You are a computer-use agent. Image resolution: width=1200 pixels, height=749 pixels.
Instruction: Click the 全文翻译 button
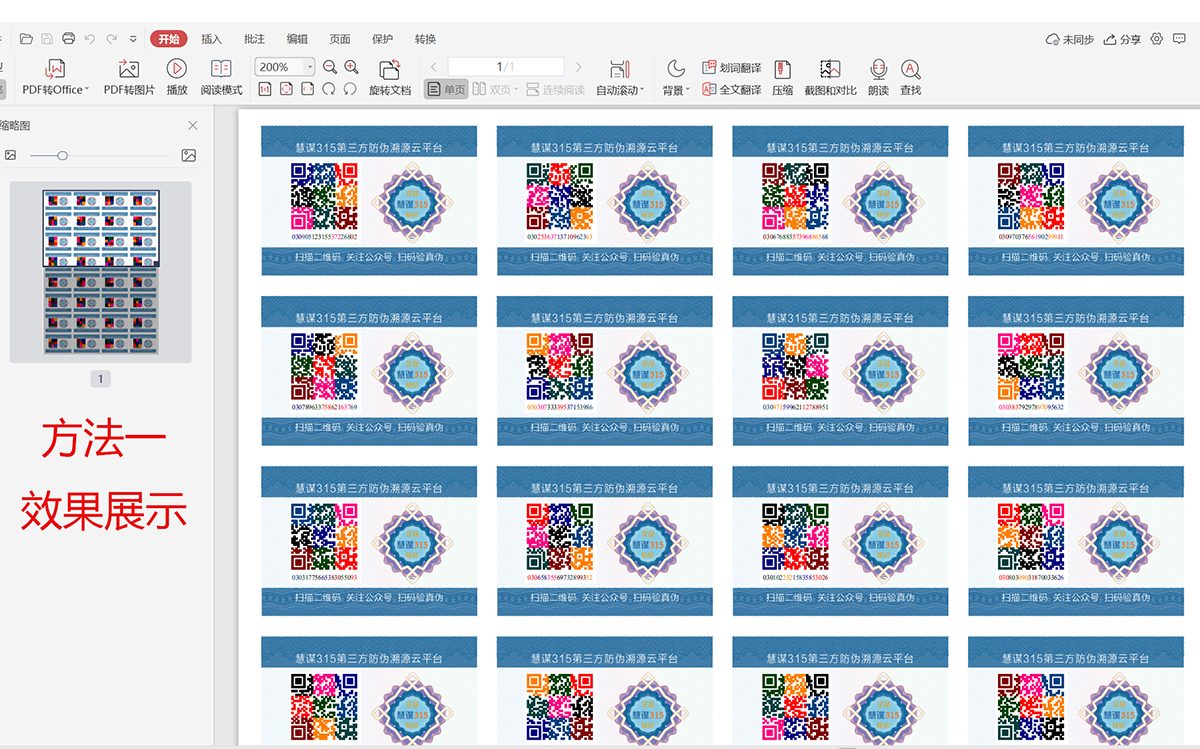(732, 90)
